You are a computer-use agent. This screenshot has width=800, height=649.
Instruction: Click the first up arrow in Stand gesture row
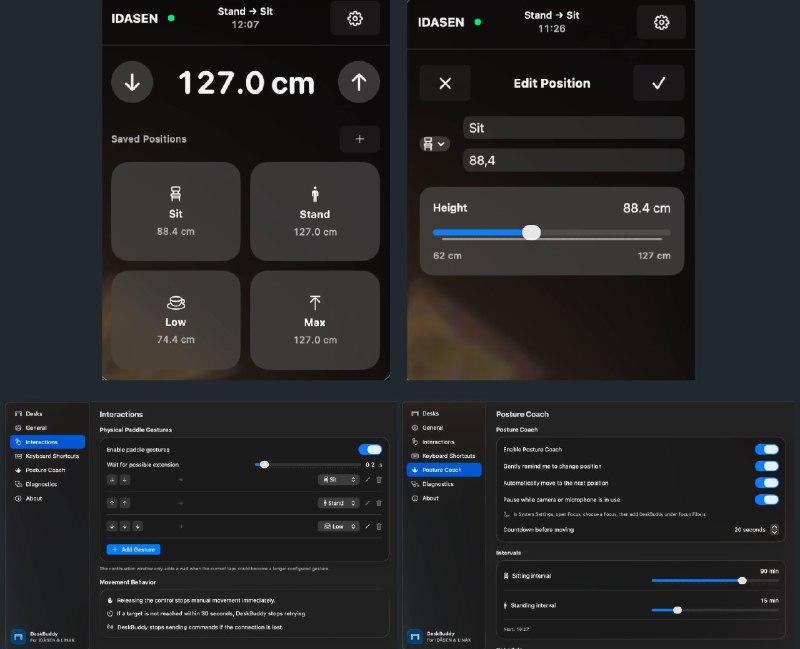tap(112, 503)
